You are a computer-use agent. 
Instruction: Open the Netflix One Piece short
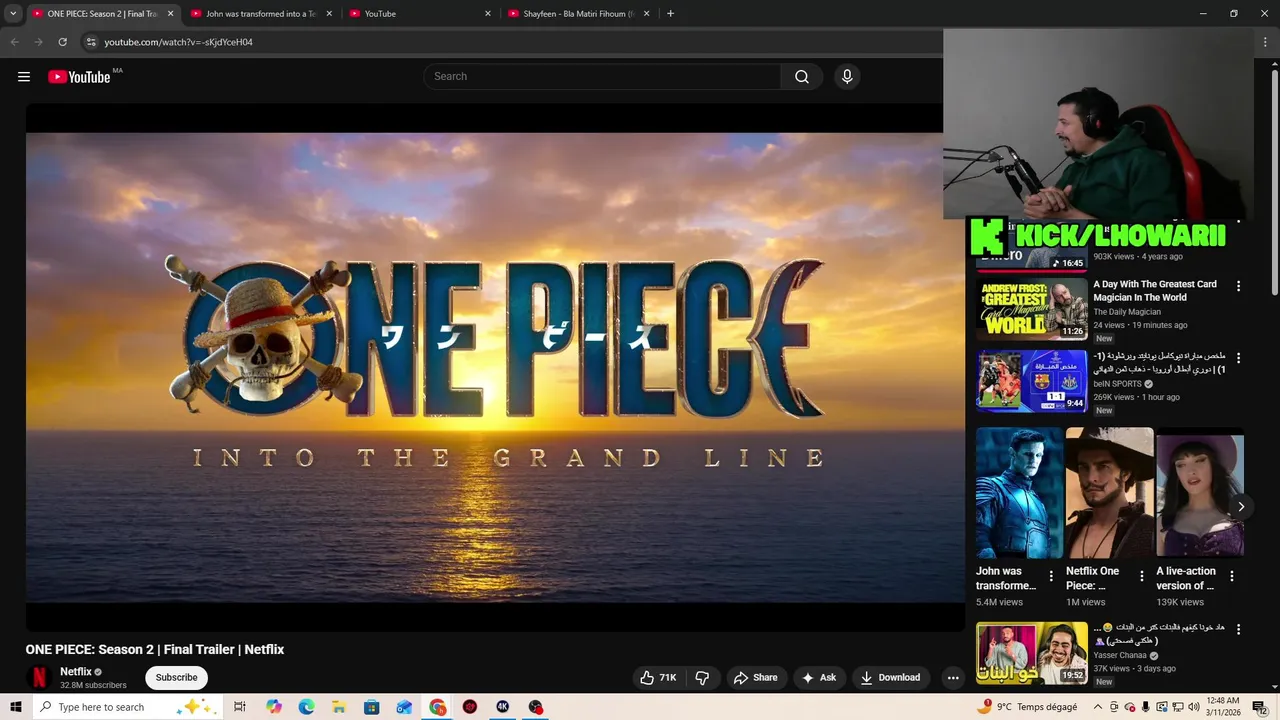pyautogui.click(x=1110, y=493)
